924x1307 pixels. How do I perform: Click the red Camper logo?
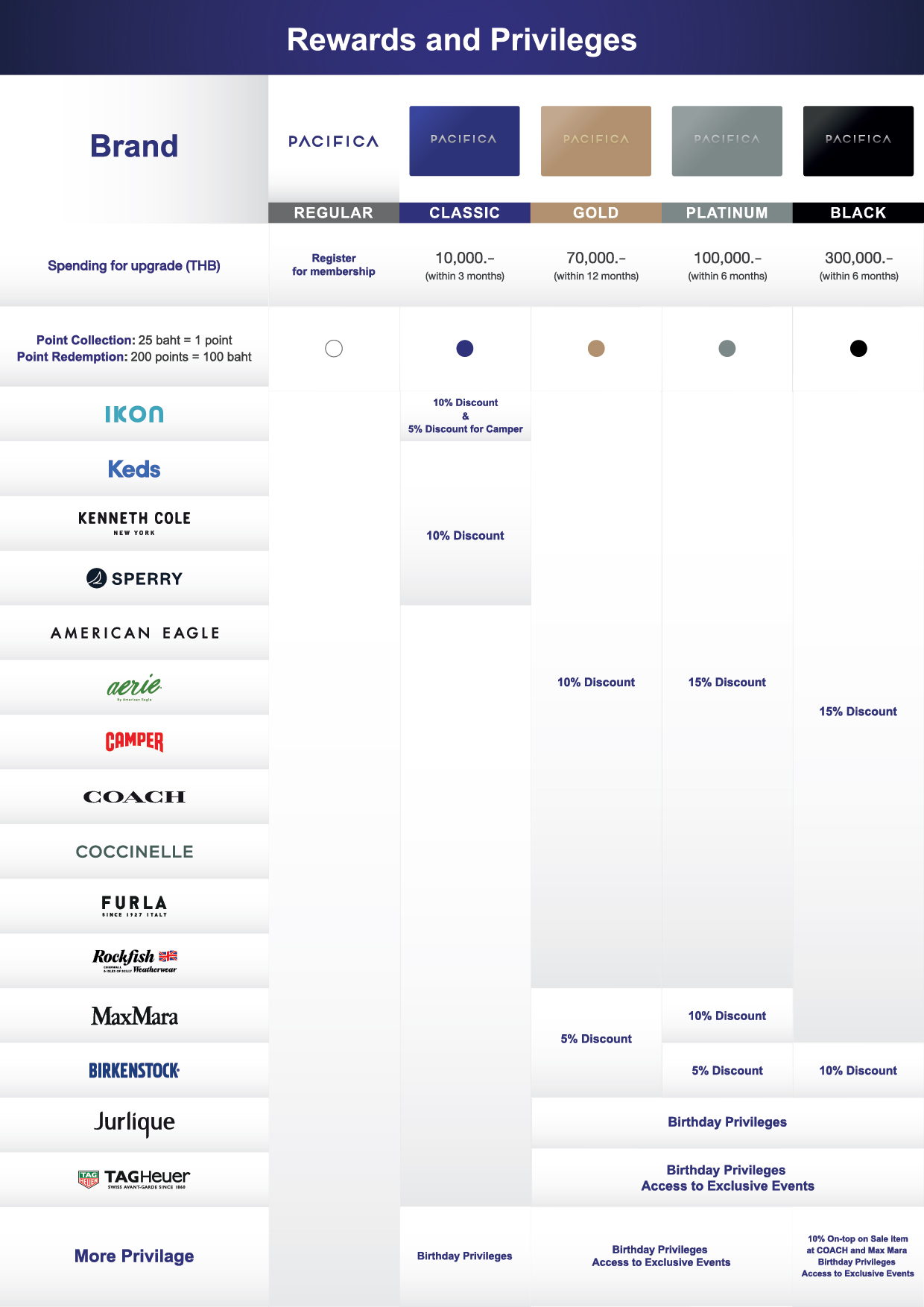click(134, 741)
